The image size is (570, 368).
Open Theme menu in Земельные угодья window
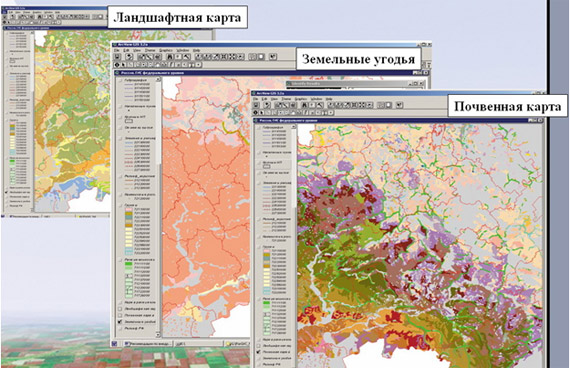[x=150, y=50]
